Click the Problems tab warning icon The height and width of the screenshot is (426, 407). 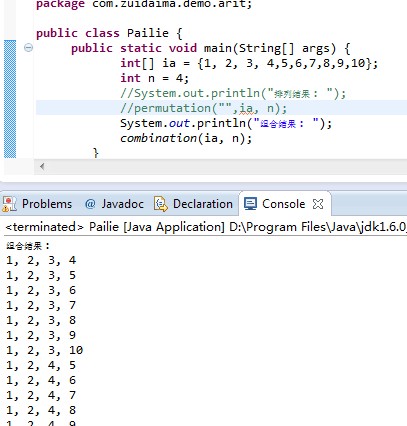click(x=9, y=204)
